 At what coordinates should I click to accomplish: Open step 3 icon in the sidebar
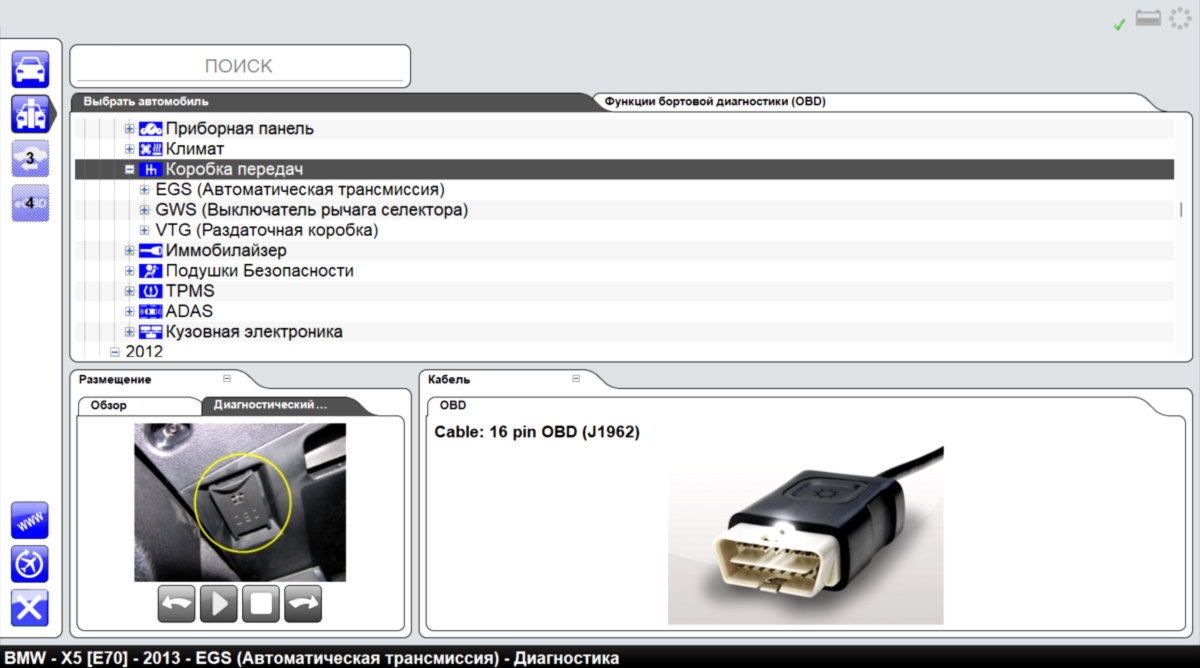[30, 158]
